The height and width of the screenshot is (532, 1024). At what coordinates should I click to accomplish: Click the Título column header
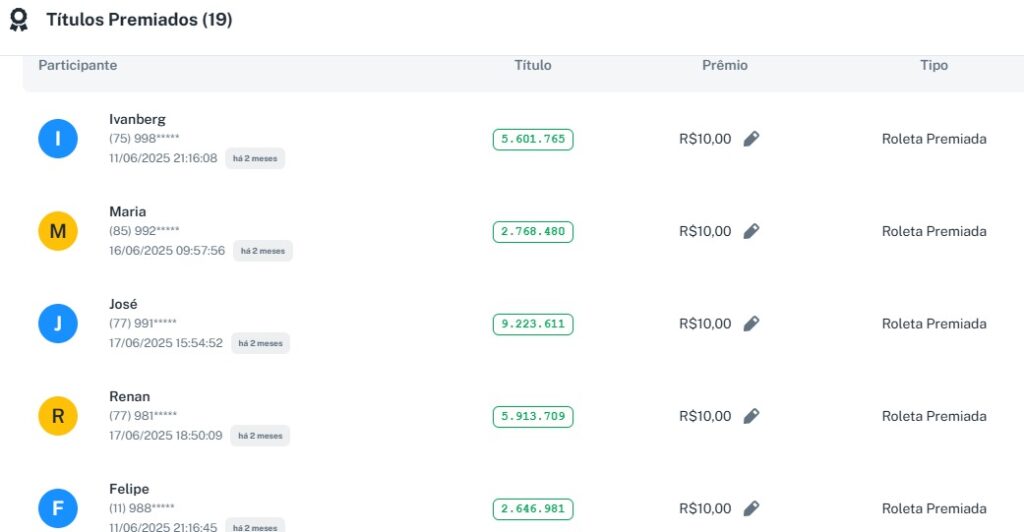(x=533, y=66)
